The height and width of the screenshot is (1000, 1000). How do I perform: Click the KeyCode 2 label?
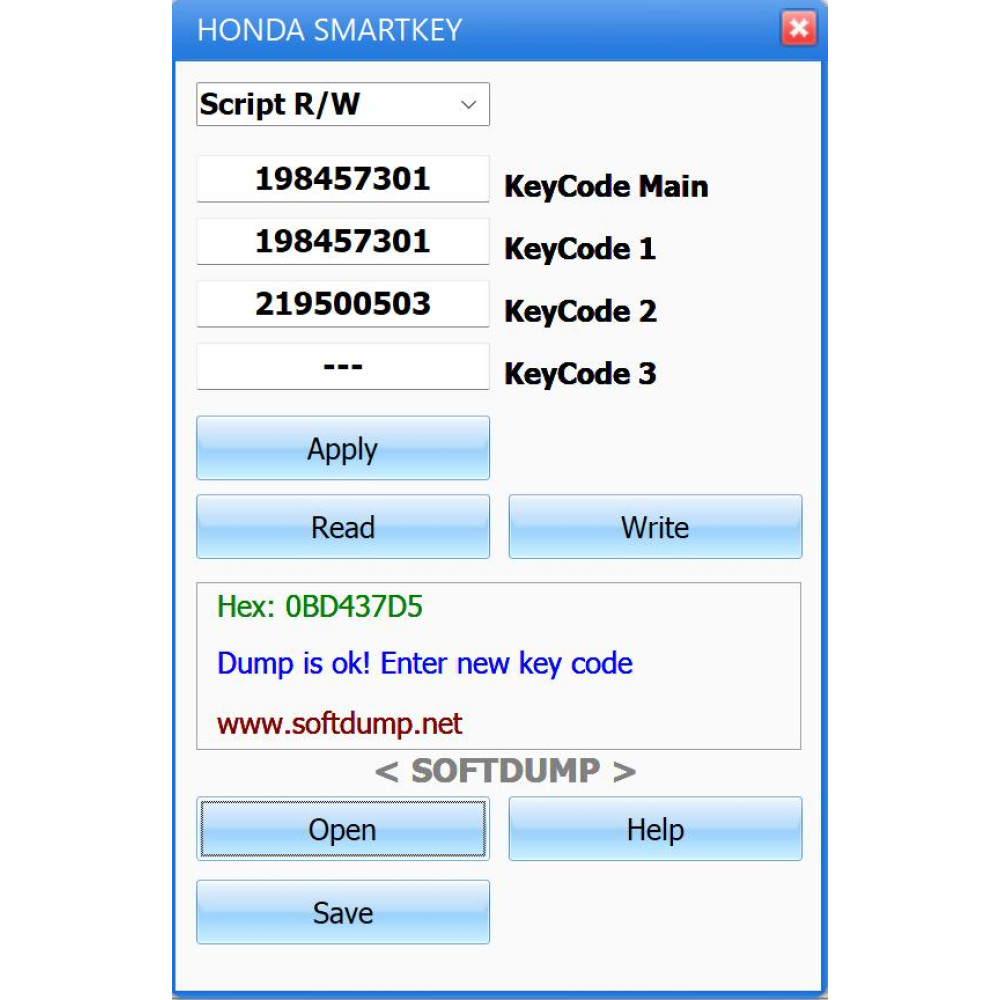(580, 311)
